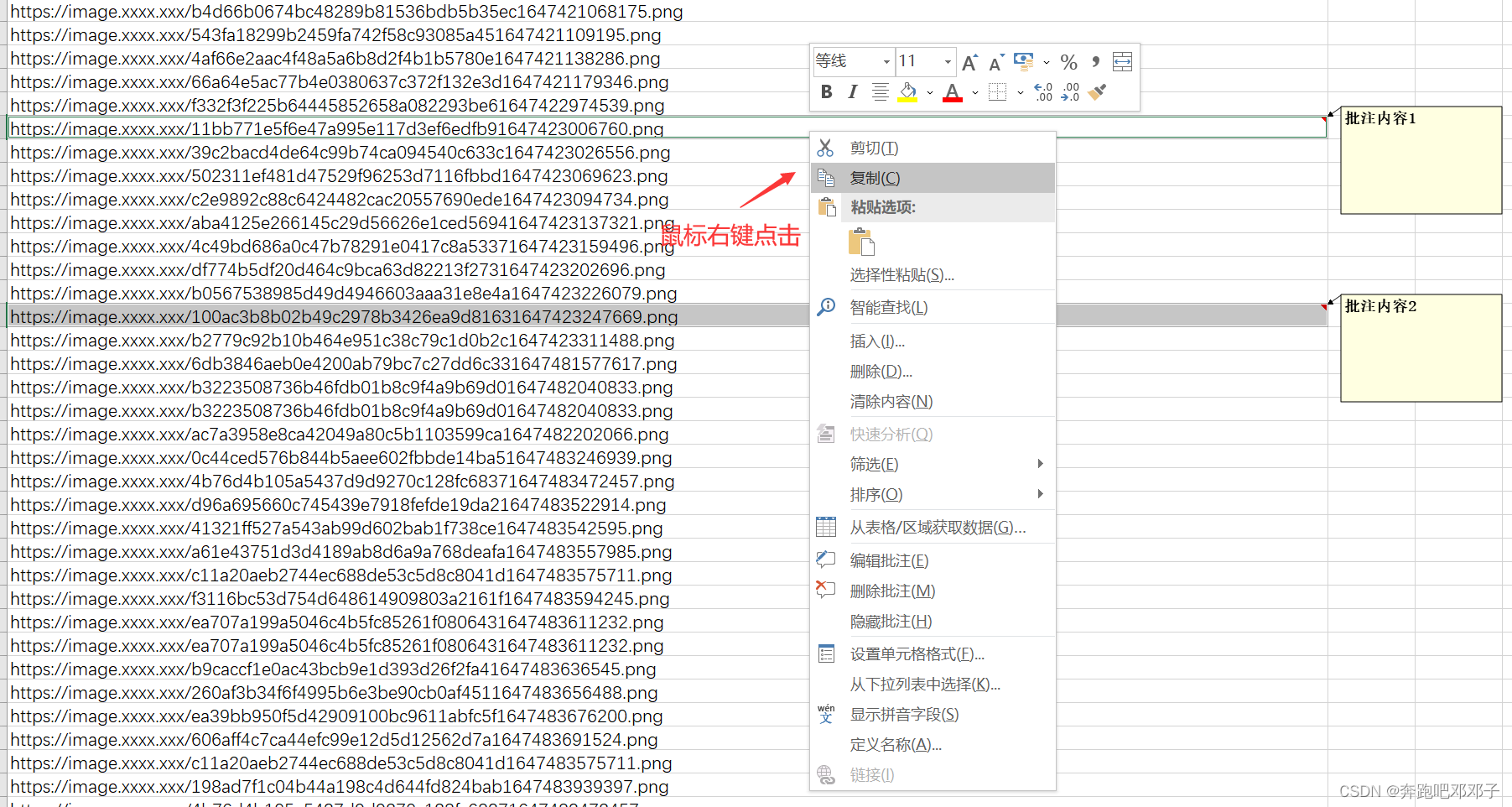This screenshot has width=1512, height=807.
Task: Apply red font color
Action: (x=952, y=91)
